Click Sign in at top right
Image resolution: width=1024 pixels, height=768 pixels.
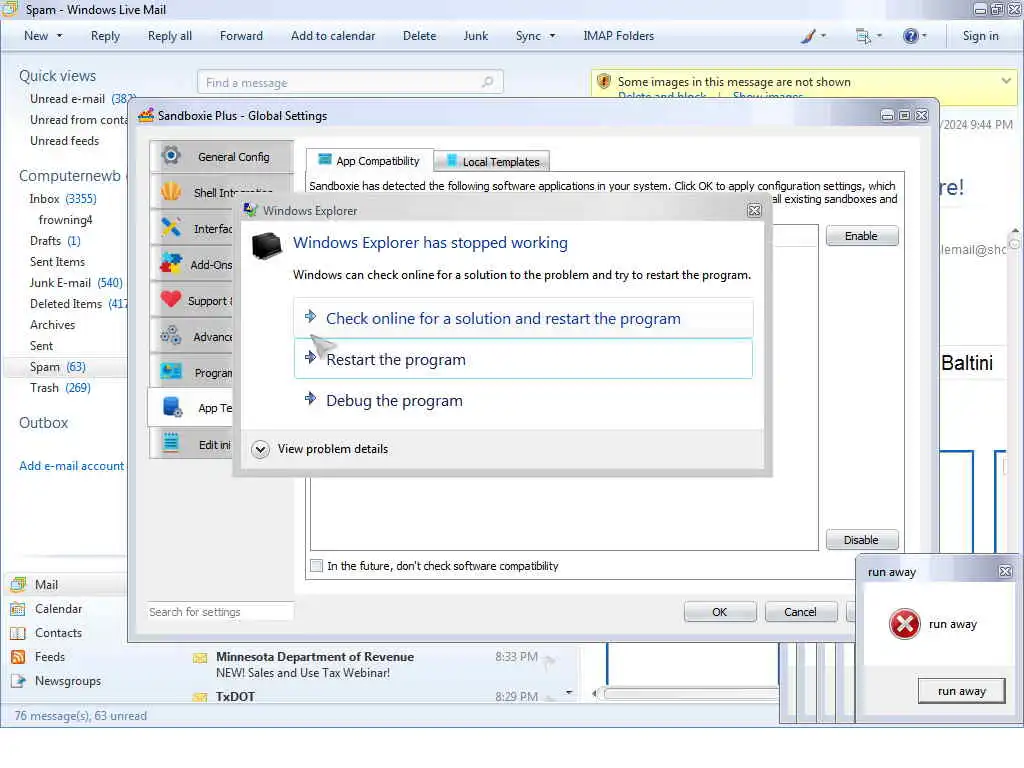980,36
